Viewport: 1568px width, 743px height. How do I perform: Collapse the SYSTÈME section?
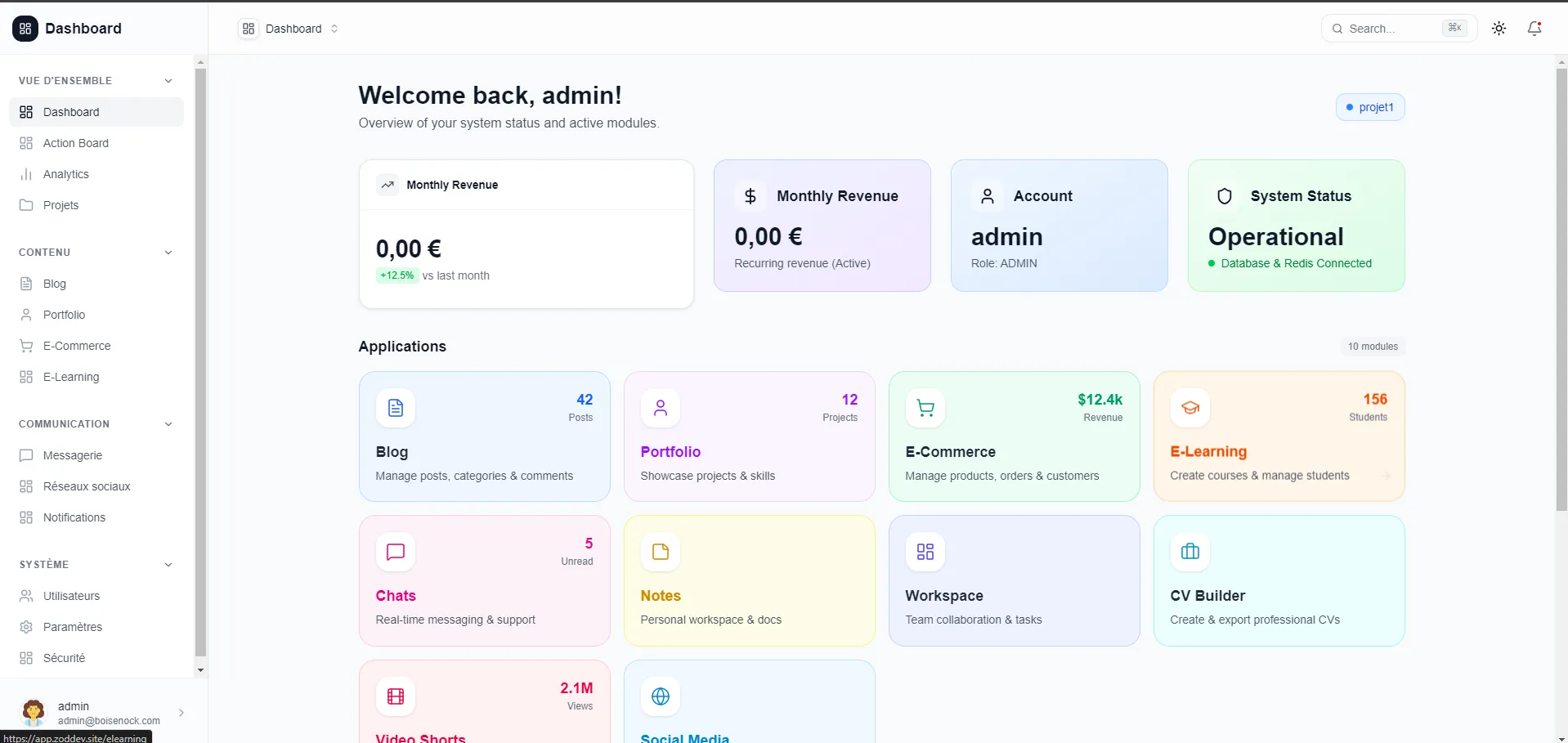[168, 564]
